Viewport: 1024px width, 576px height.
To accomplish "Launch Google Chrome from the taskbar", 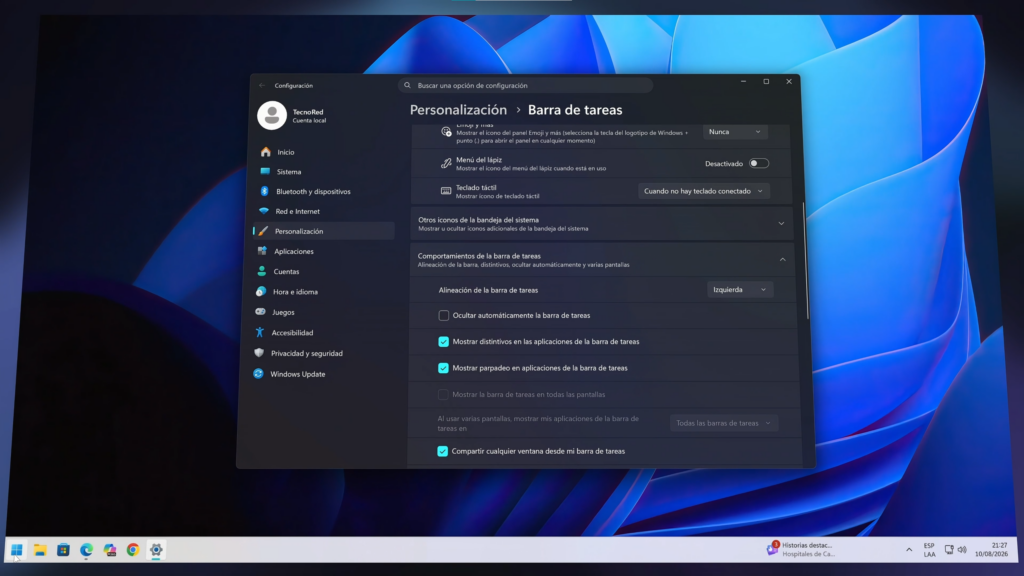I will pos(133,550).
